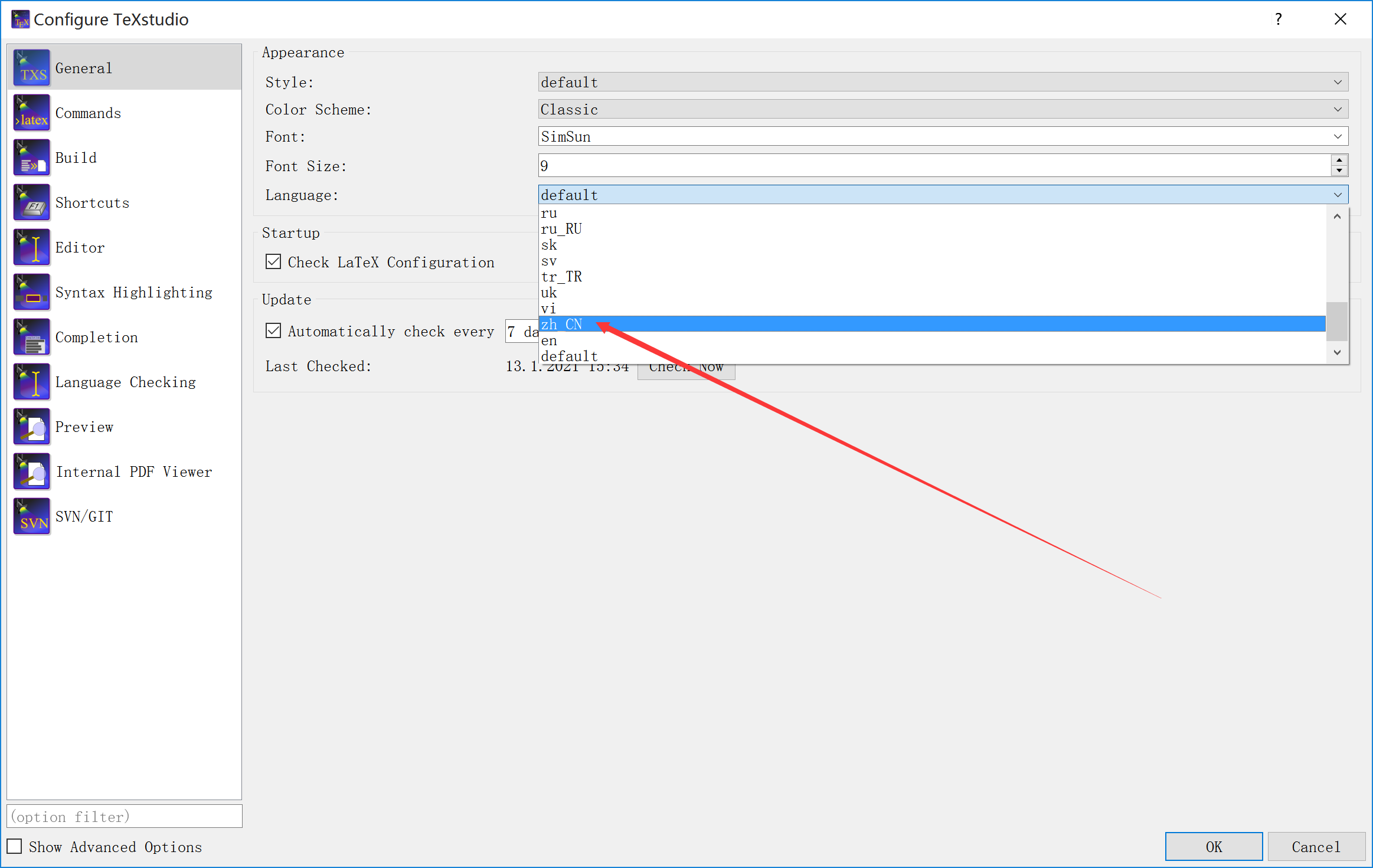Open the SVN/GIT settings icon
Screen dimensions: 1373x868
pos(32,517)
